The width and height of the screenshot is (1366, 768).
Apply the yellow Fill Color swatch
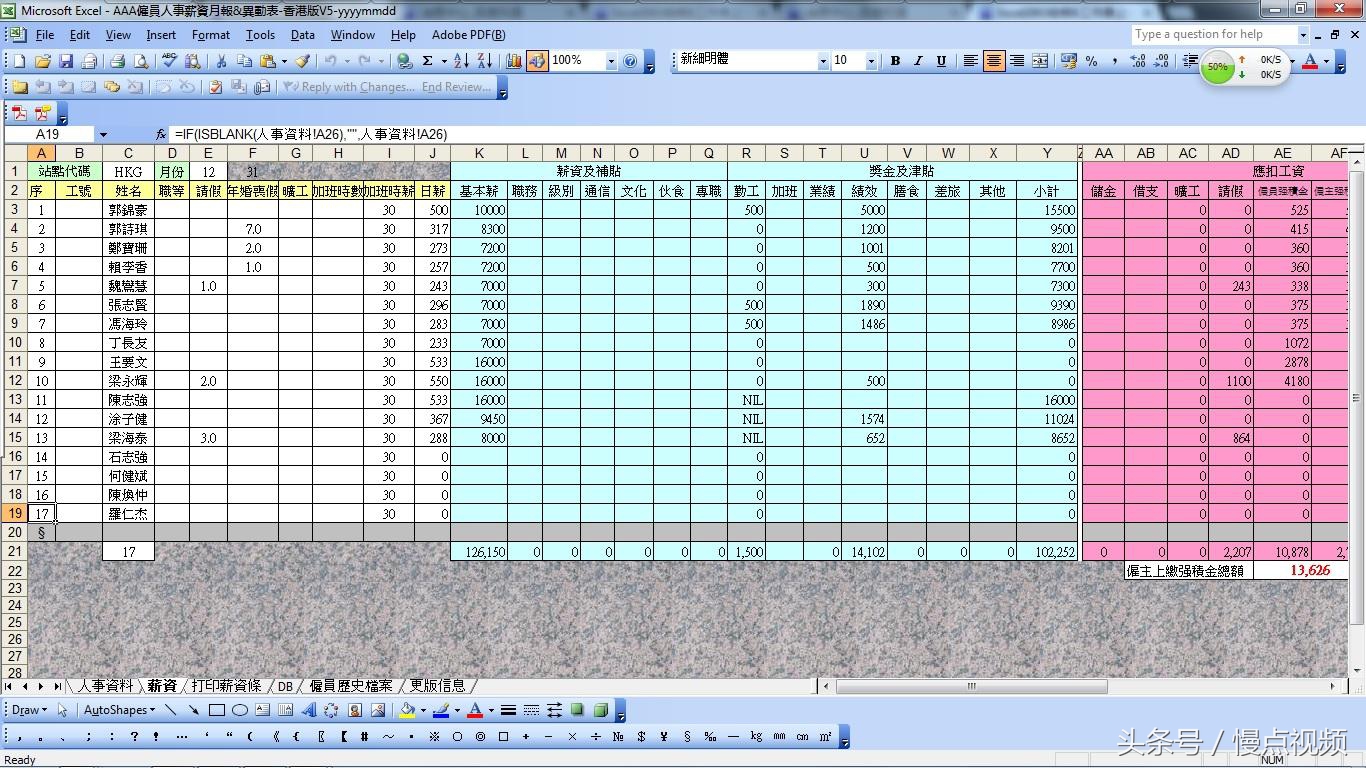tap(407, 710)
